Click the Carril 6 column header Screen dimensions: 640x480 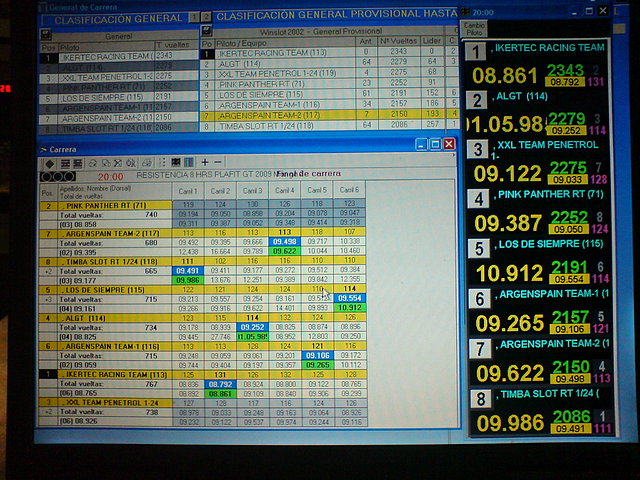(x=349, y=190)
